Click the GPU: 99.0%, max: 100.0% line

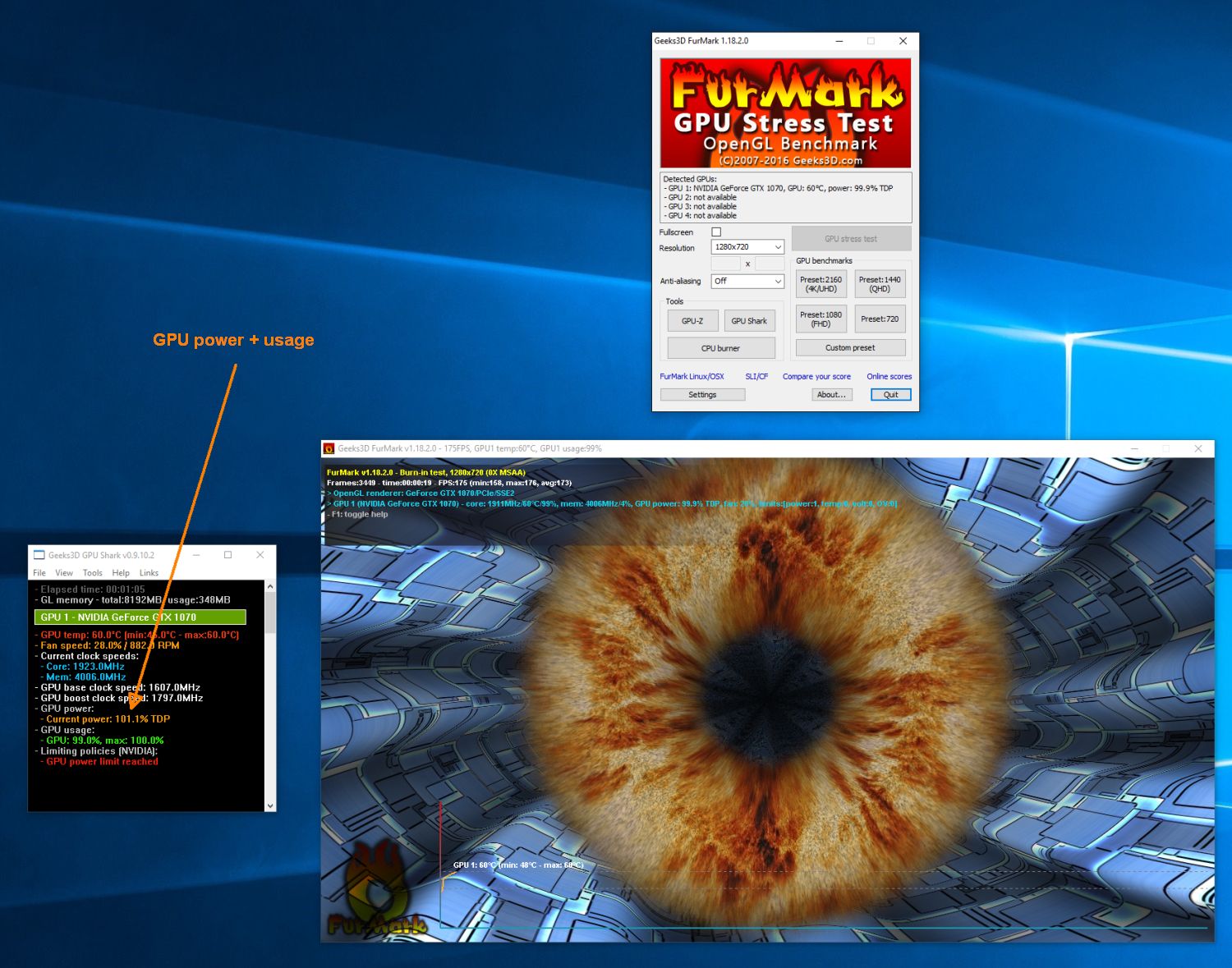point(105,741)
